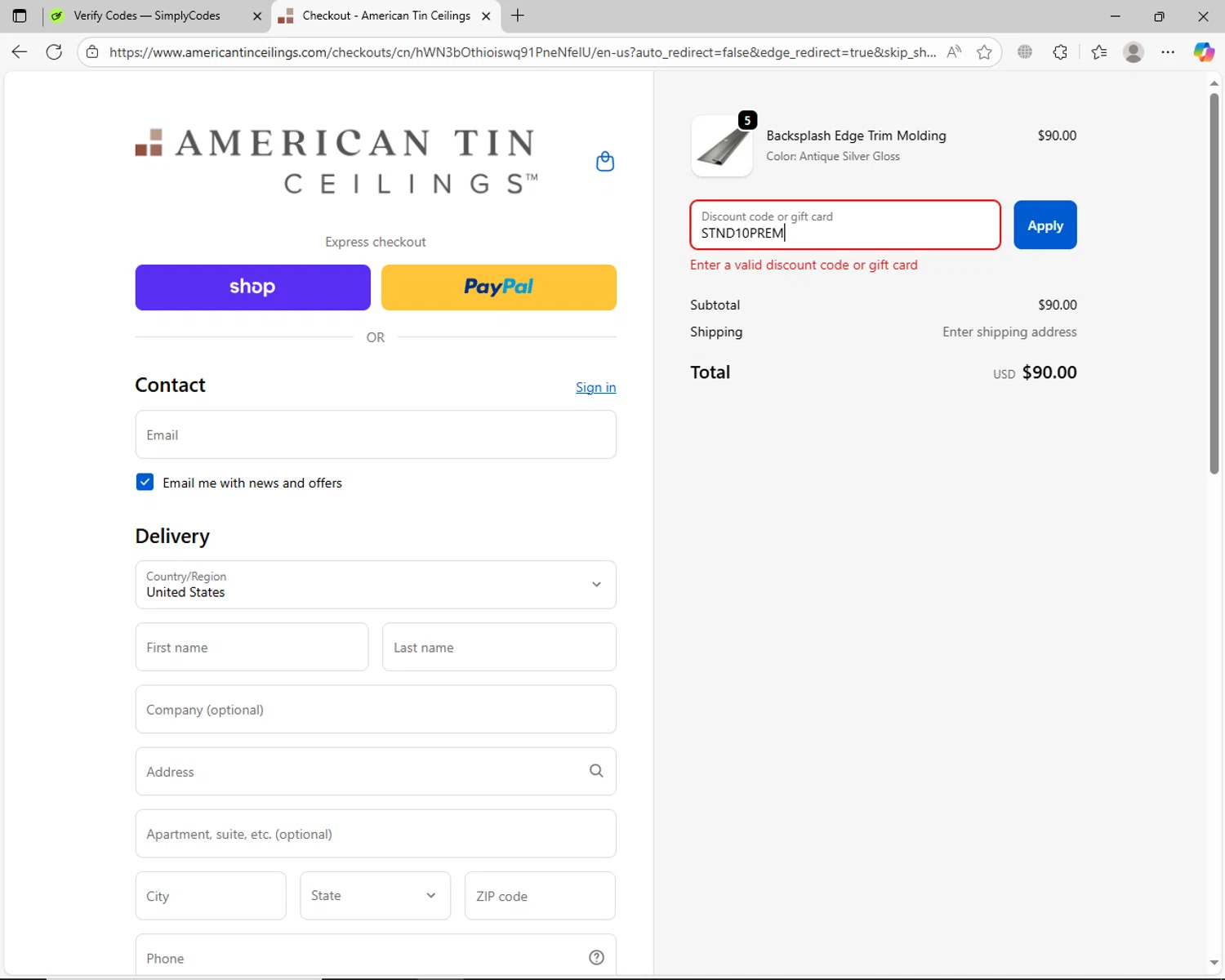The width and height of the screenshot is (1225, 980).
Task: Expand the Country/Region dropdown
Action: coord(376,585)
